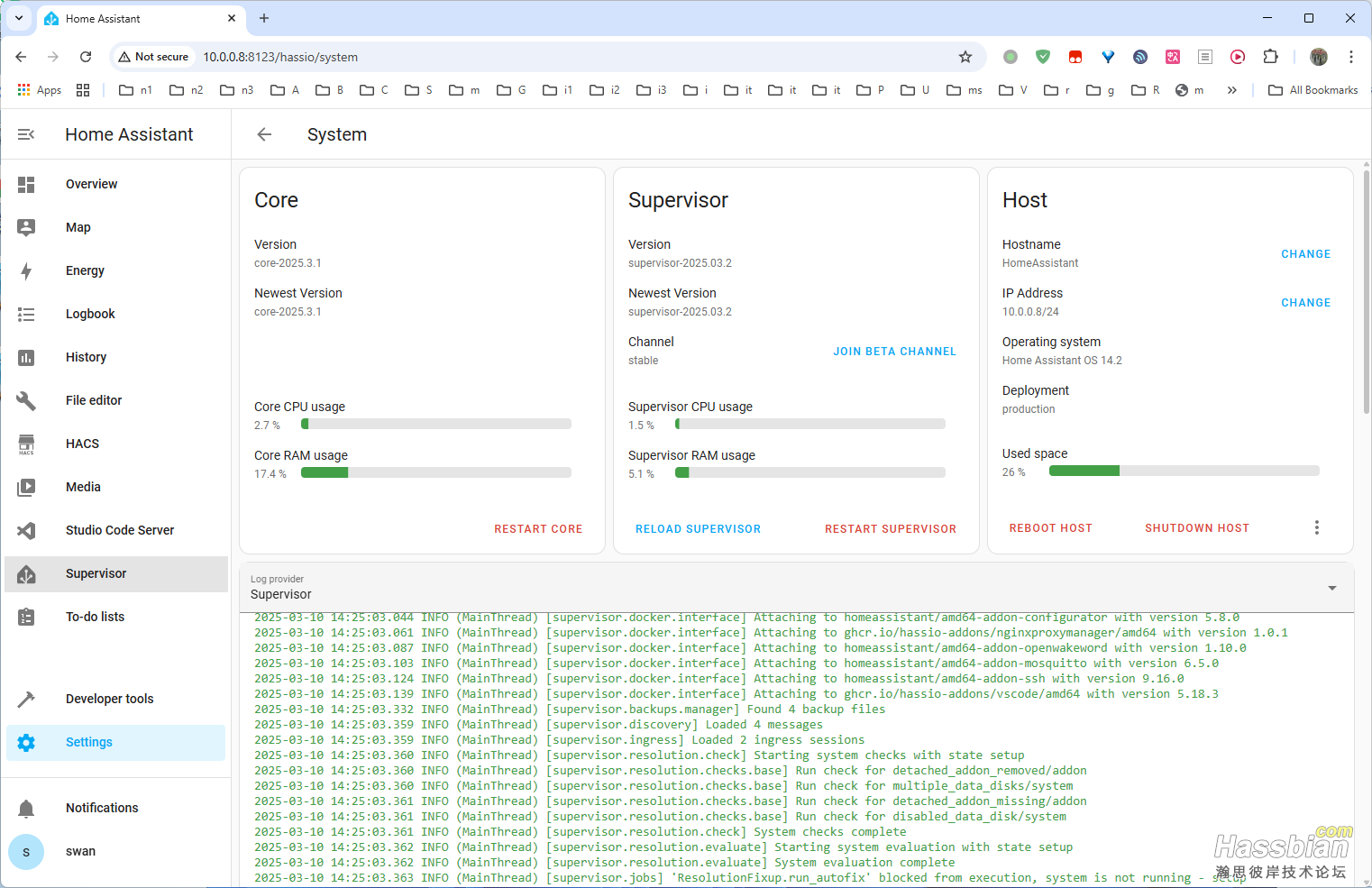The width and height of the screenshot is (1372, 888).
Task: Select Logbook in the sidebar
Action: pyautogui.click(x=90, y=314)
